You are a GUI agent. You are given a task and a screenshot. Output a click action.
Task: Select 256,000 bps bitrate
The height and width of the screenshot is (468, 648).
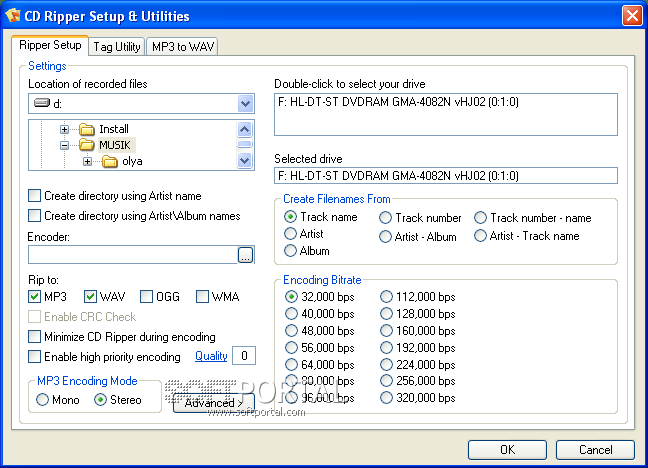(386, 380)
